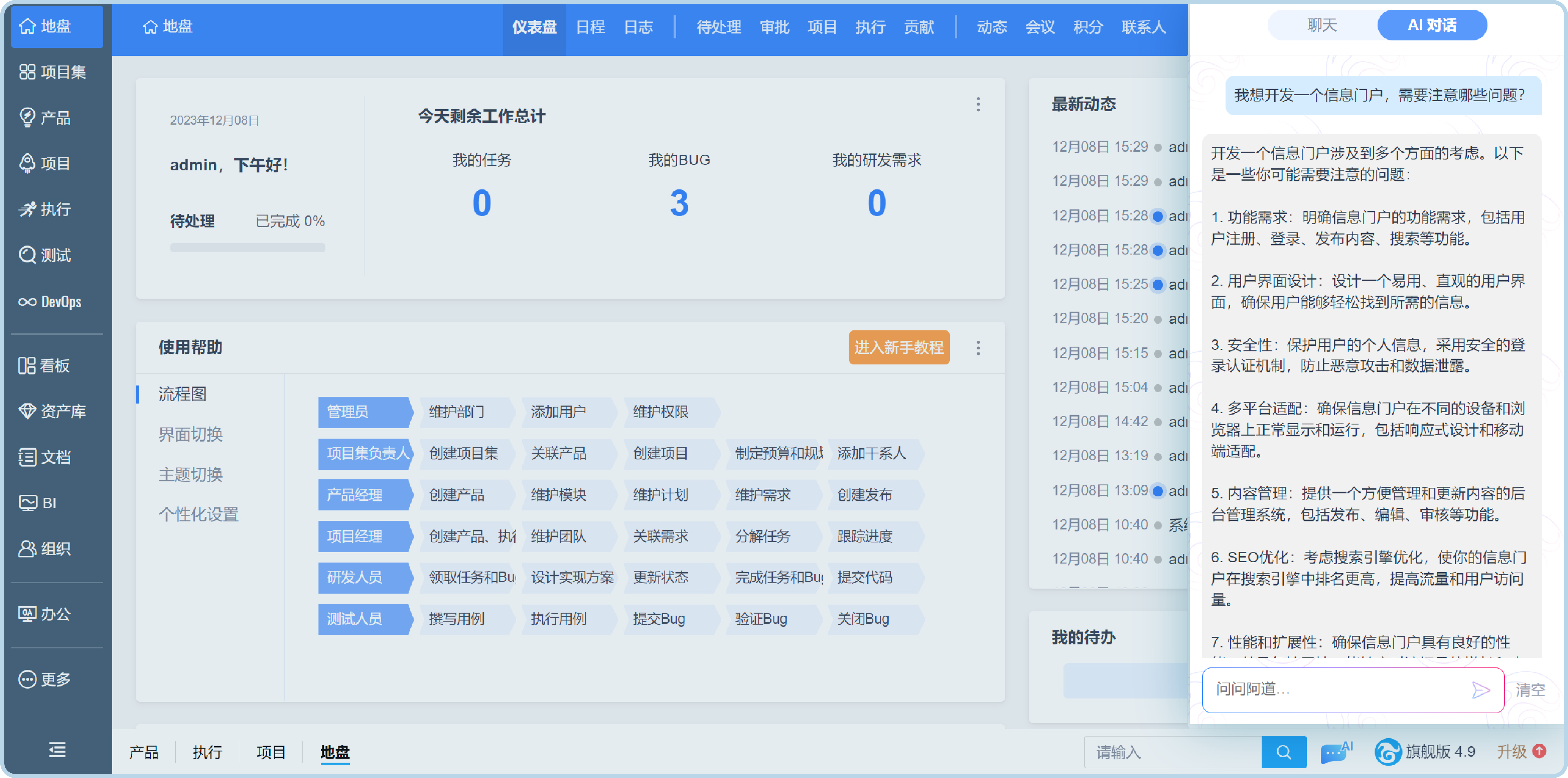Click the send arrow in AI chat
This screenshot has height=778, width=1568.
[1480, 689]
